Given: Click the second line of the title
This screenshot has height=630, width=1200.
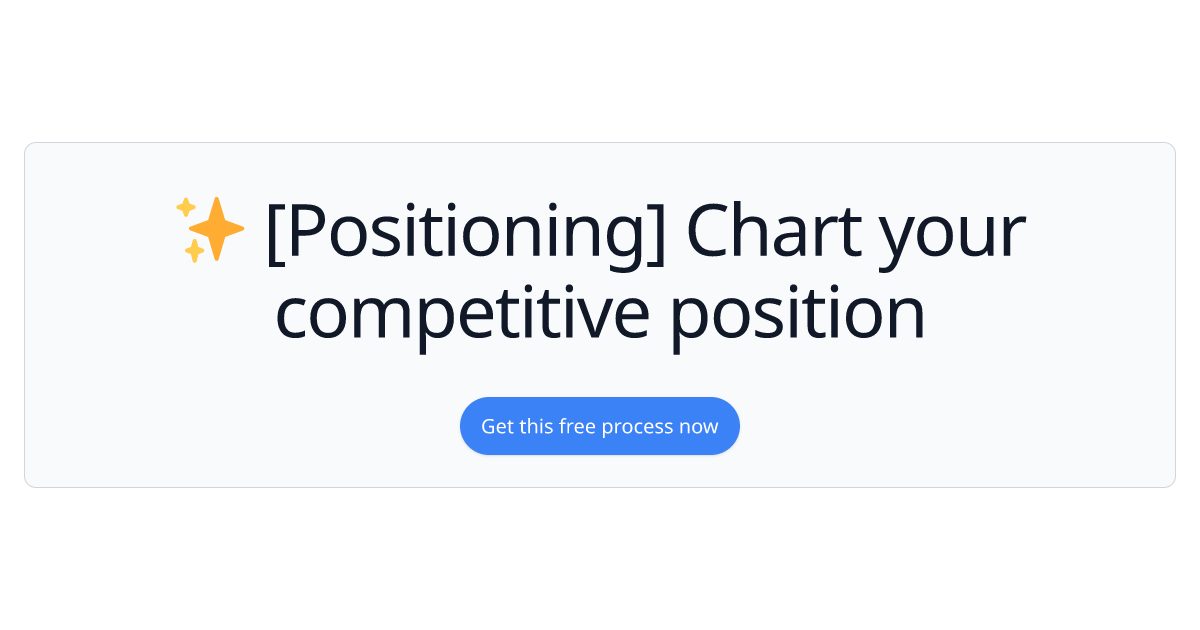Looking at the screenshot, I should click(600, 310).
